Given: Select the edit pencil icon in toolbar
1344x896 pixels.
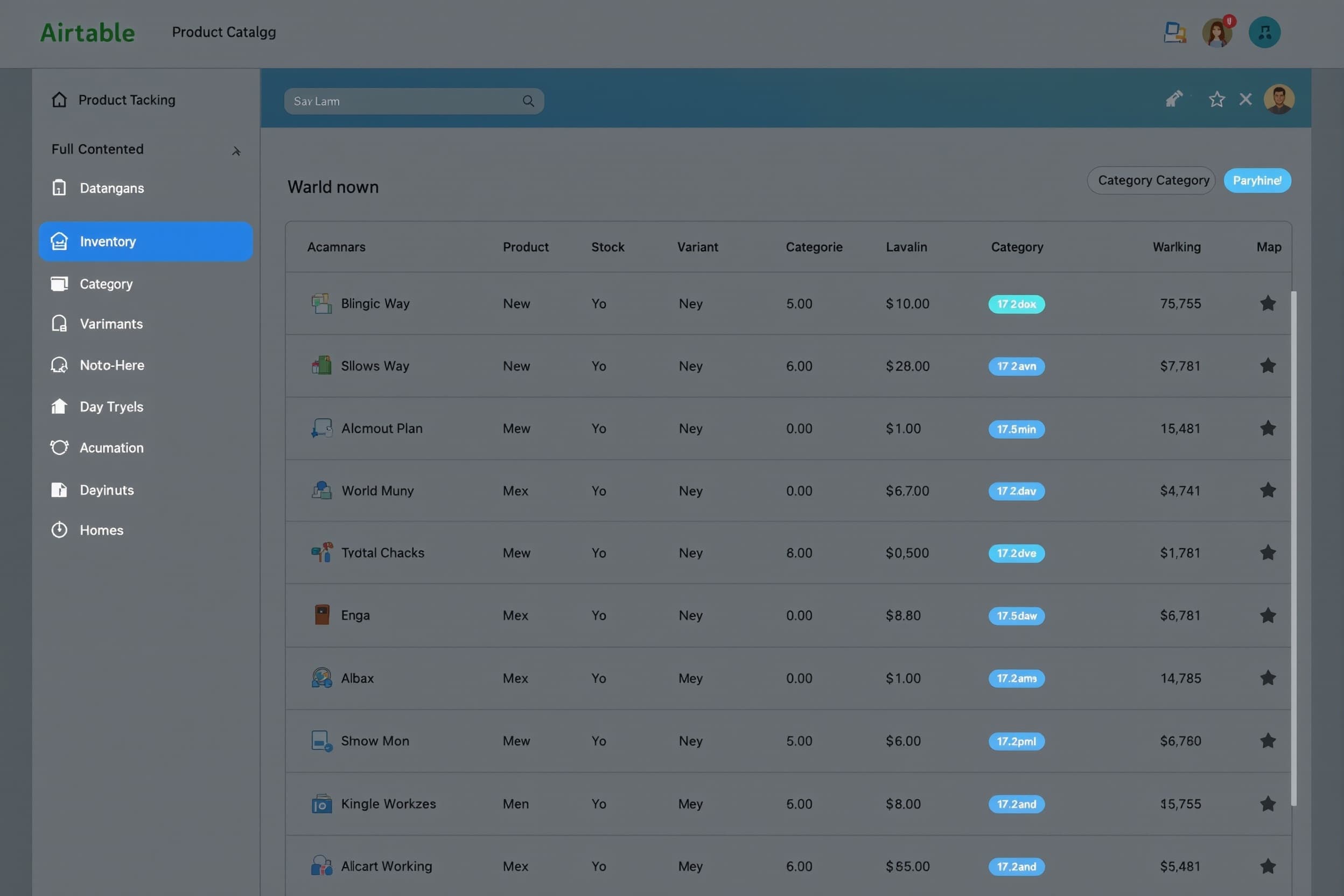Looking at the screenshot, I should tap(1174, 100).
